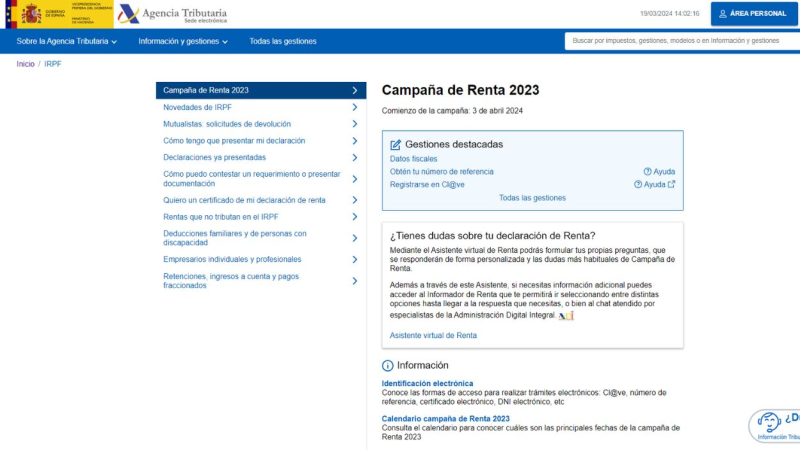
Task: Expand Rentas que no tributan en el IRPF
Action: [x=355, y=216]
